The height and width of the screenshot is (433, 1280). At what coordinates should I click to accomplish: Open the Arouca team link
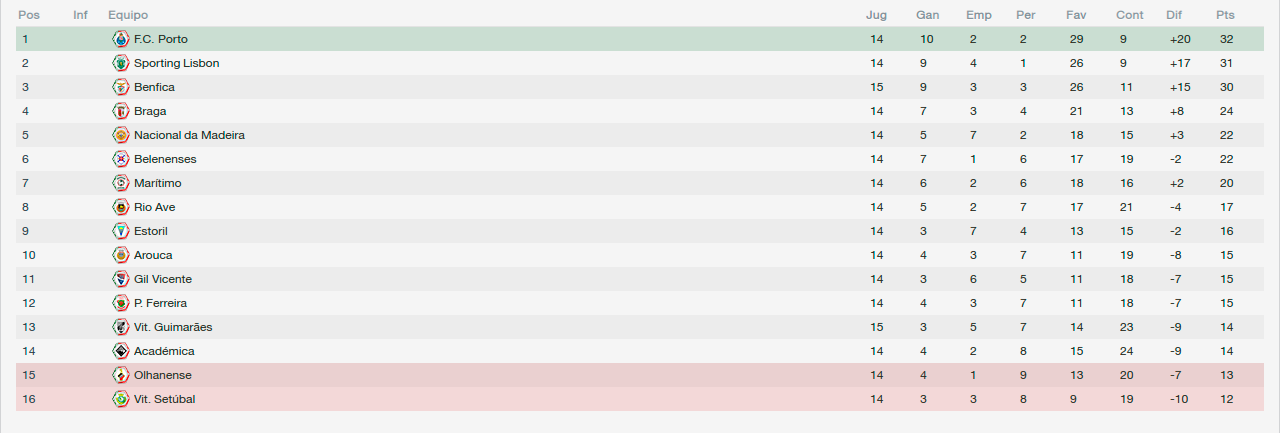(153, 255)
